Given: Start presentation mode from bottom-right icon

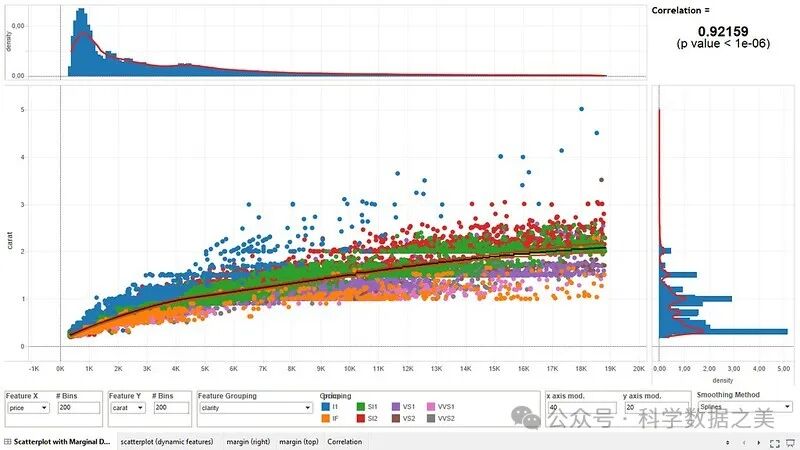Looking at the screenshot, I should point(789,442).
